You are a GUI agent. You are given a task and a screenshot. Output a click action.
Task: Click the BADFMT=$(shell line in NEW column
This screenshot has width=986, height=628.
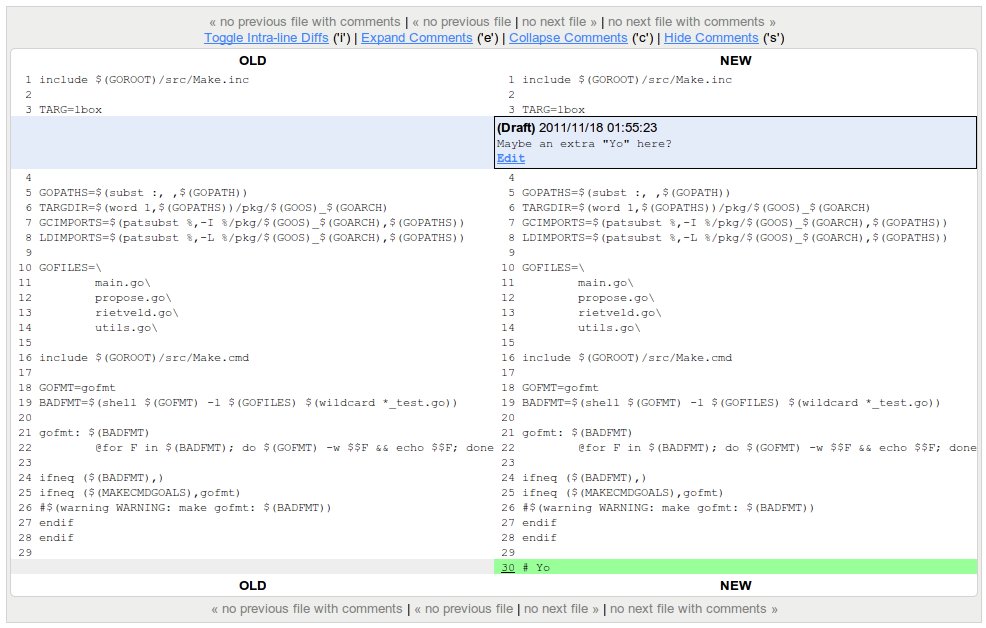(731, 404)
